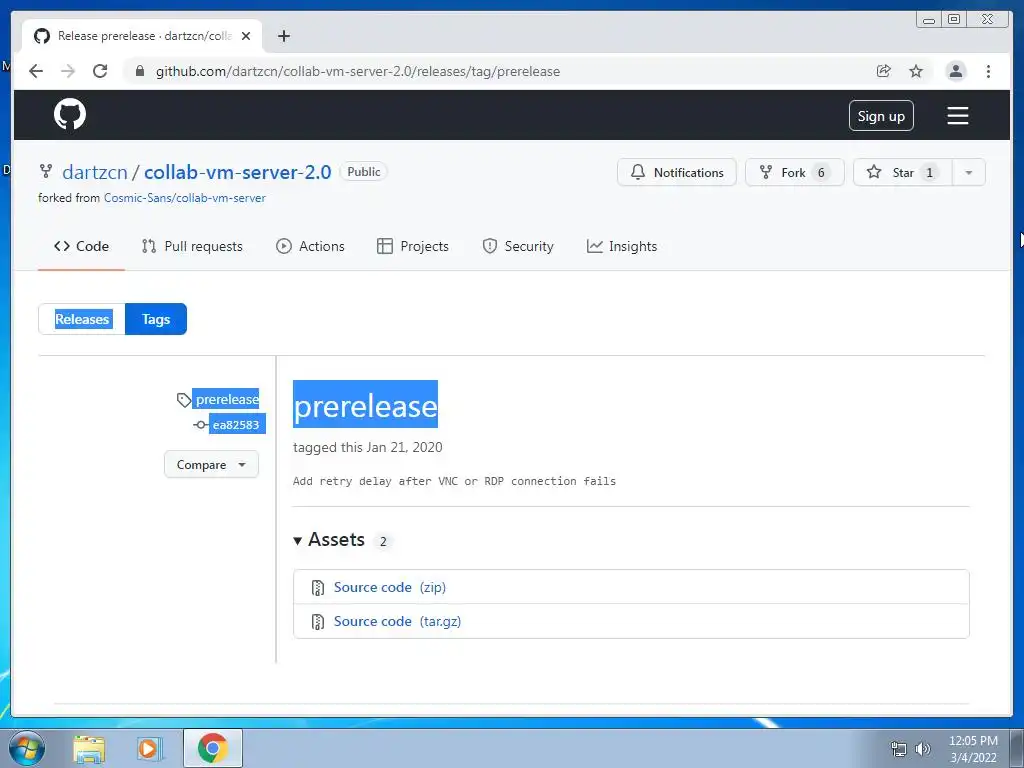This screenshot has height=768, width=1024.
Task: Open the Chrome profile avatar menu
Action: coord(955,71)
